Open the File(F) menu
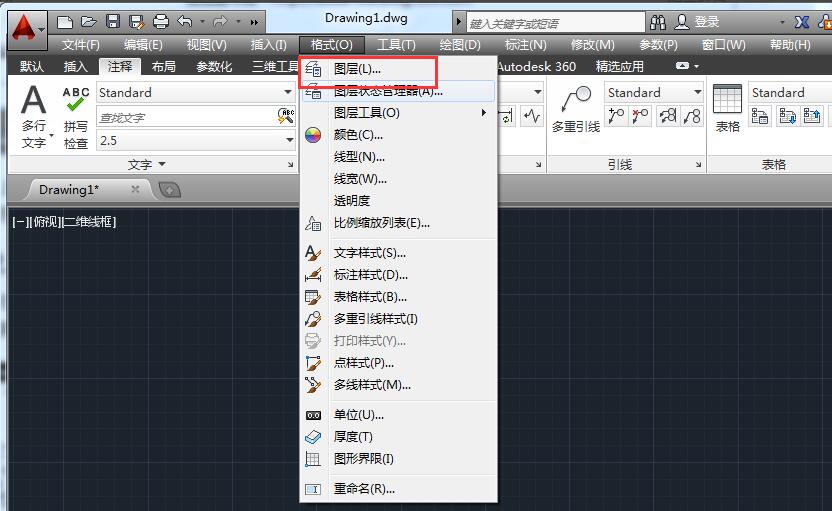832x511 pixels. click(x=81, y=45)
